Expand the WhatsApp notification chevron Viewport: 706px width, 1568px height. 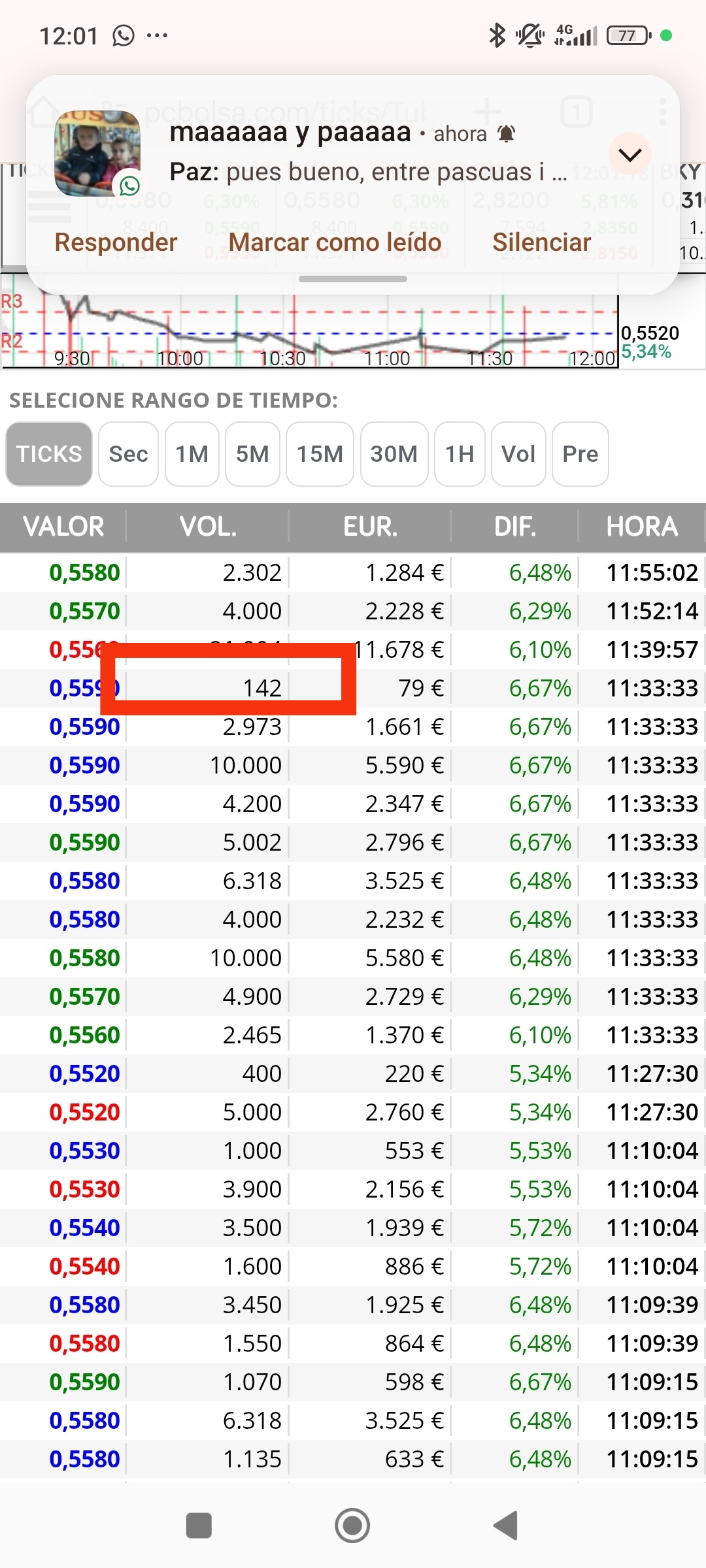[630, 155]
